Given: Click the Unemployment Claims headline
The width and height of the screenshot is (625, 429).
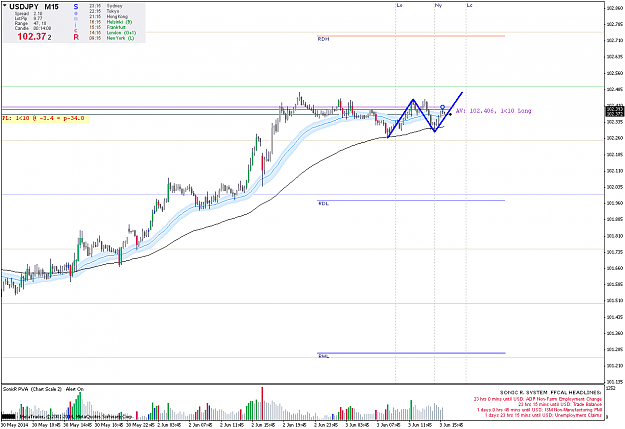Looking at the screenshot, I should pos(543,415).
